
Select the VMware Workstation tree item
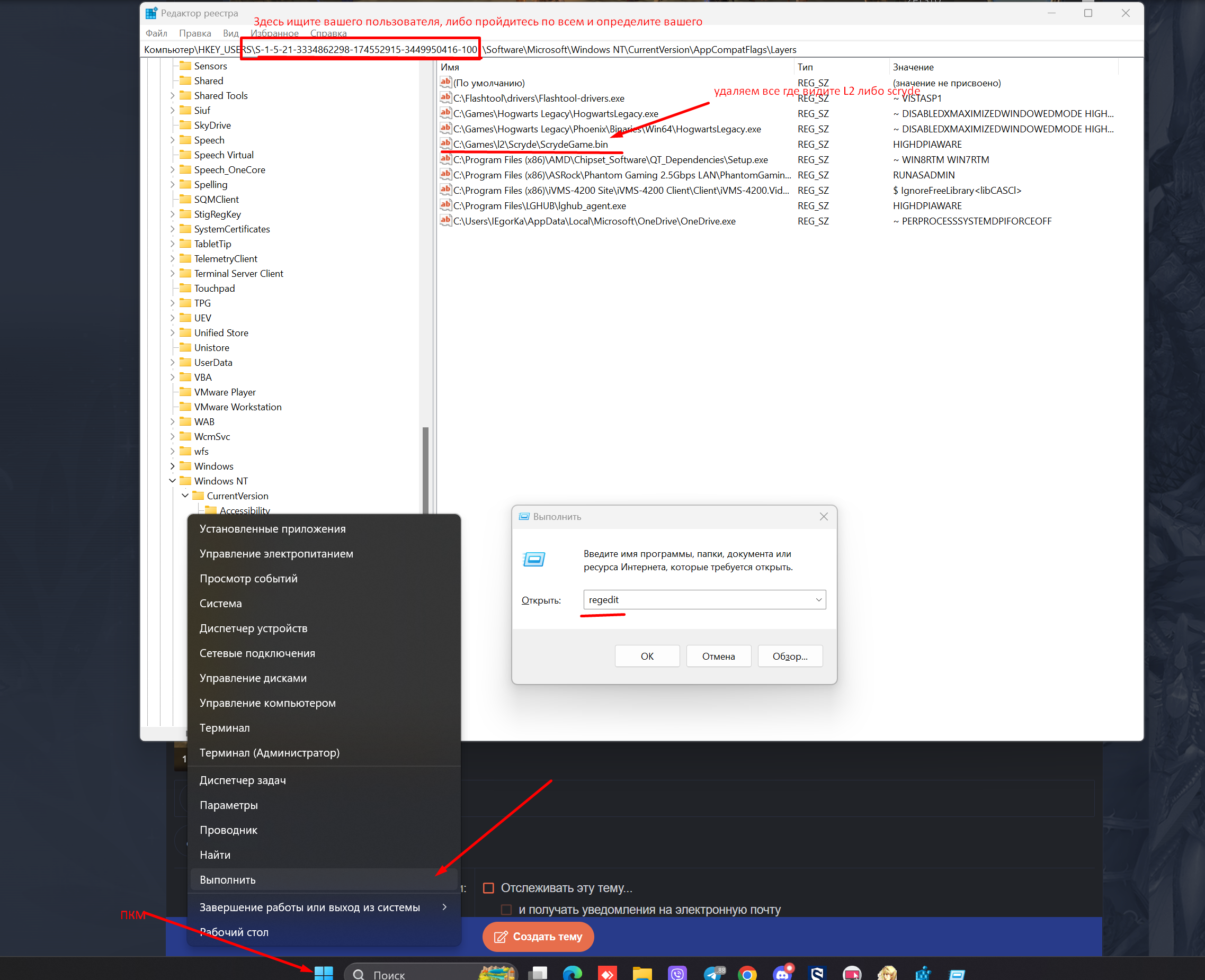(231, 407)
